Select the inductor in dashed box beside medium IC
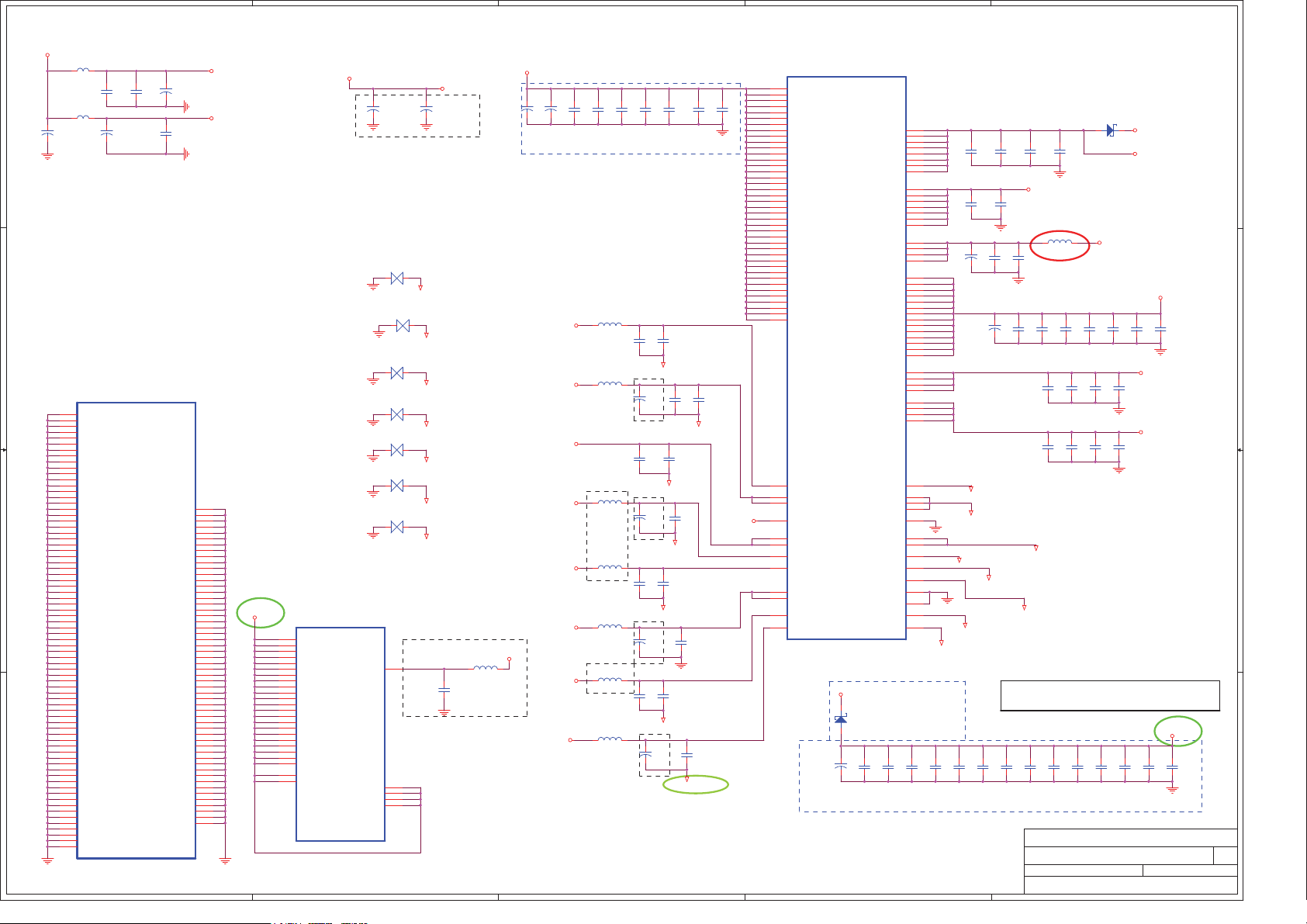Image resolution: width=1307 pixels, height=924 pixels. pyautogui.click(x=486, y=667)
